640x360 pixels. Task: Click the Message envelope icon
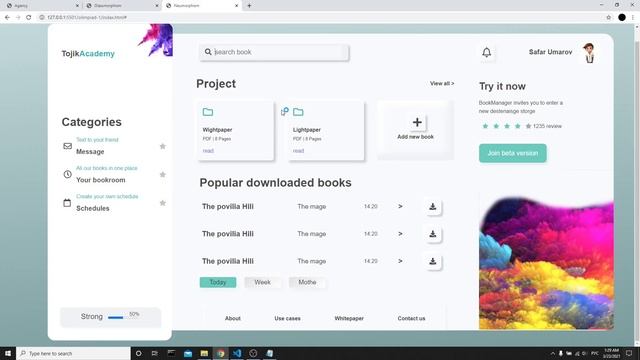click(x=68, y=146)
